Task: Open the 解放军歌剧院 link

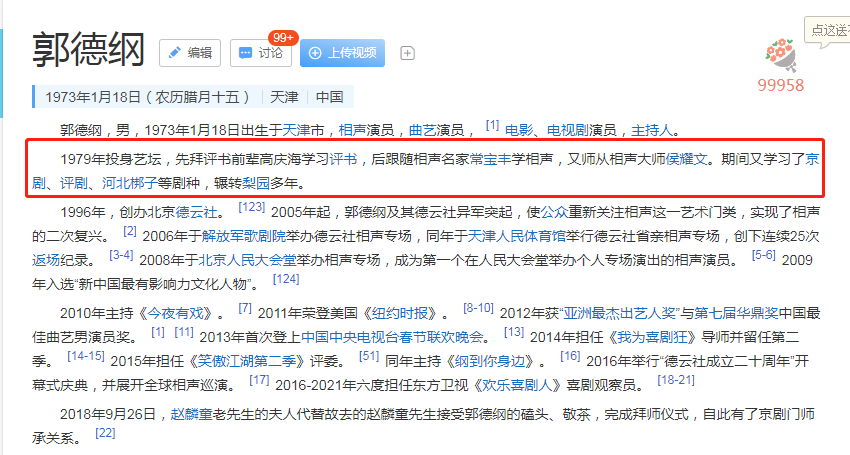Action: point(243,236)
